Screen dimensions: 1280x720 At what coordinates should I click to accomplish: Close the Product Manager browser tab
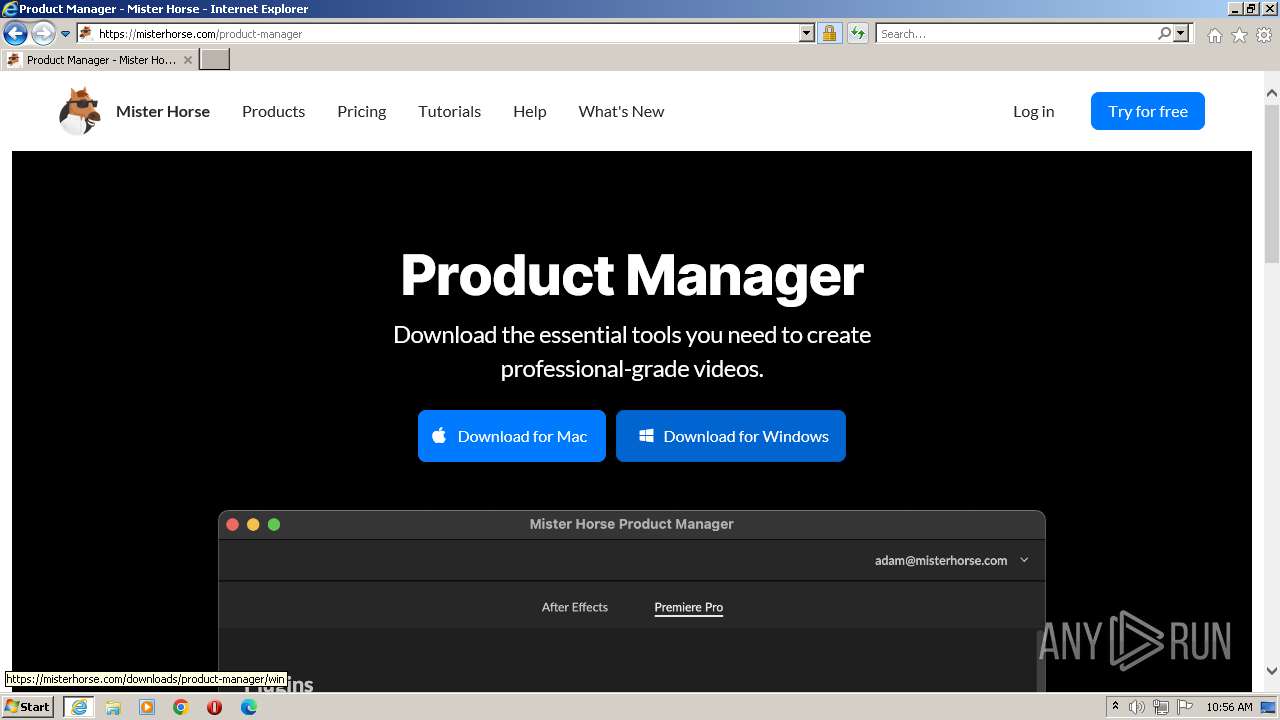[x=187, y=60]
